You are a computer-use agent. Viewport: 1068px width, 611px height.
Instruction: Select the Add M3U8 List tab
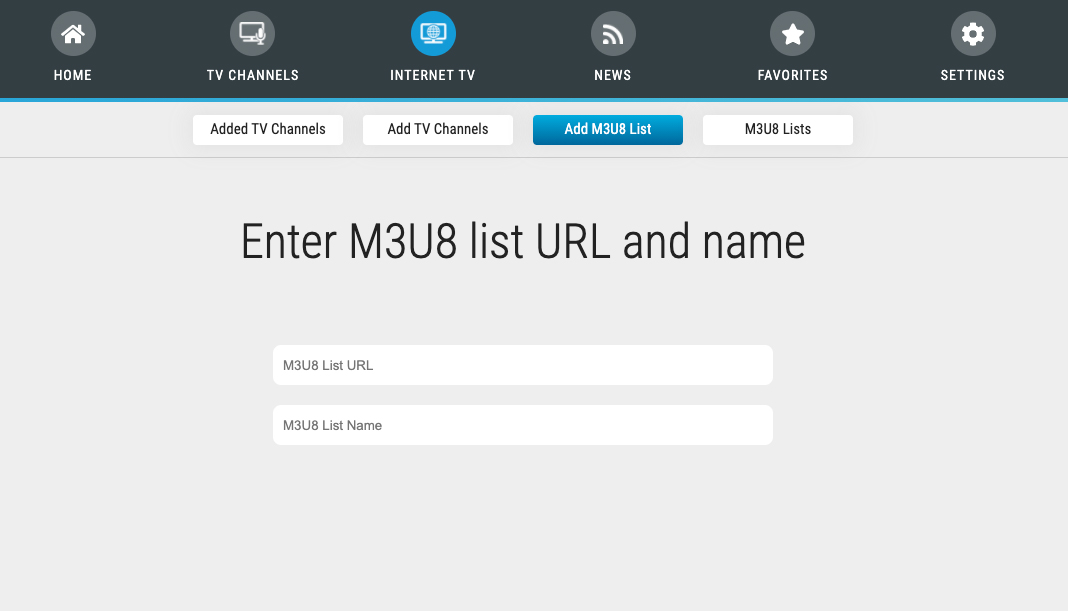(608, 130)
